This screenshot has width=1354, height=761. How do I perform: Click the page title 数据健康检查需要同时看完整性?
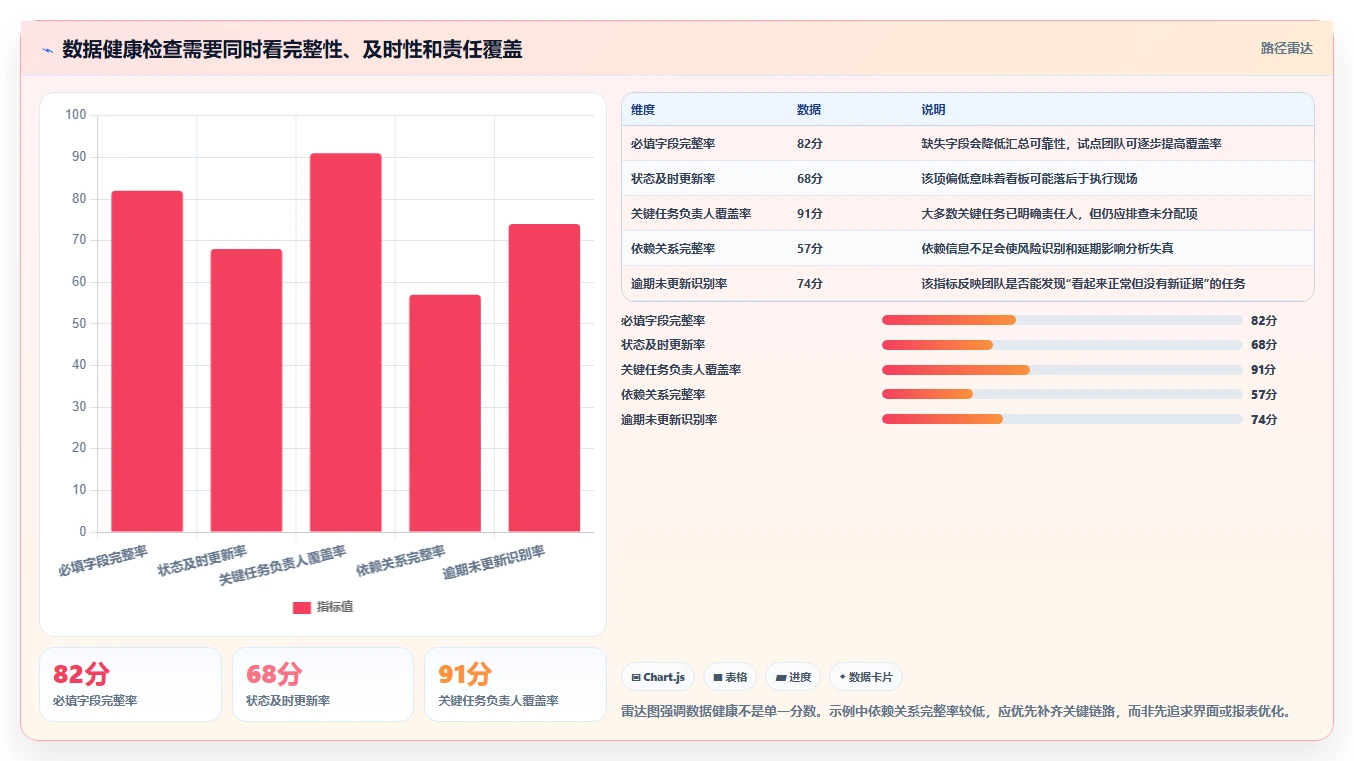pyautogui.click(x=292, y=49)
